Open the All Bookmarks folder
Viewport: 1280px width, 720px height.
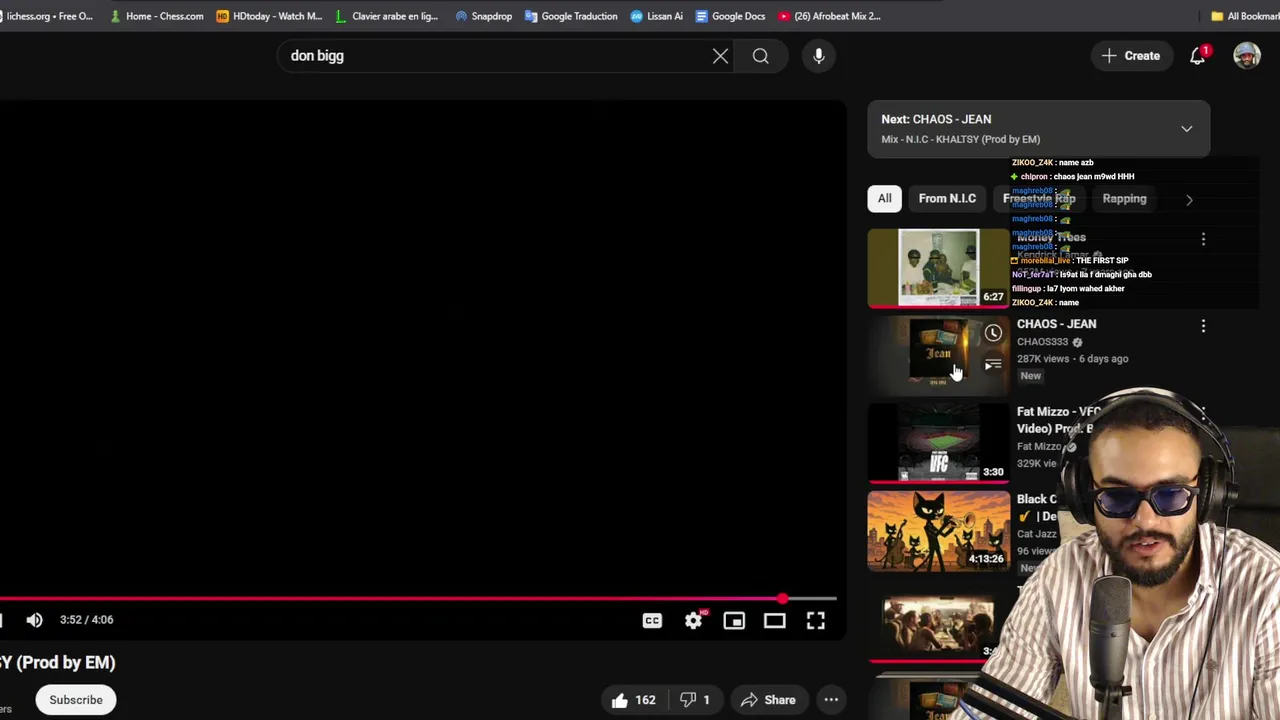(x=1245, y=16)
